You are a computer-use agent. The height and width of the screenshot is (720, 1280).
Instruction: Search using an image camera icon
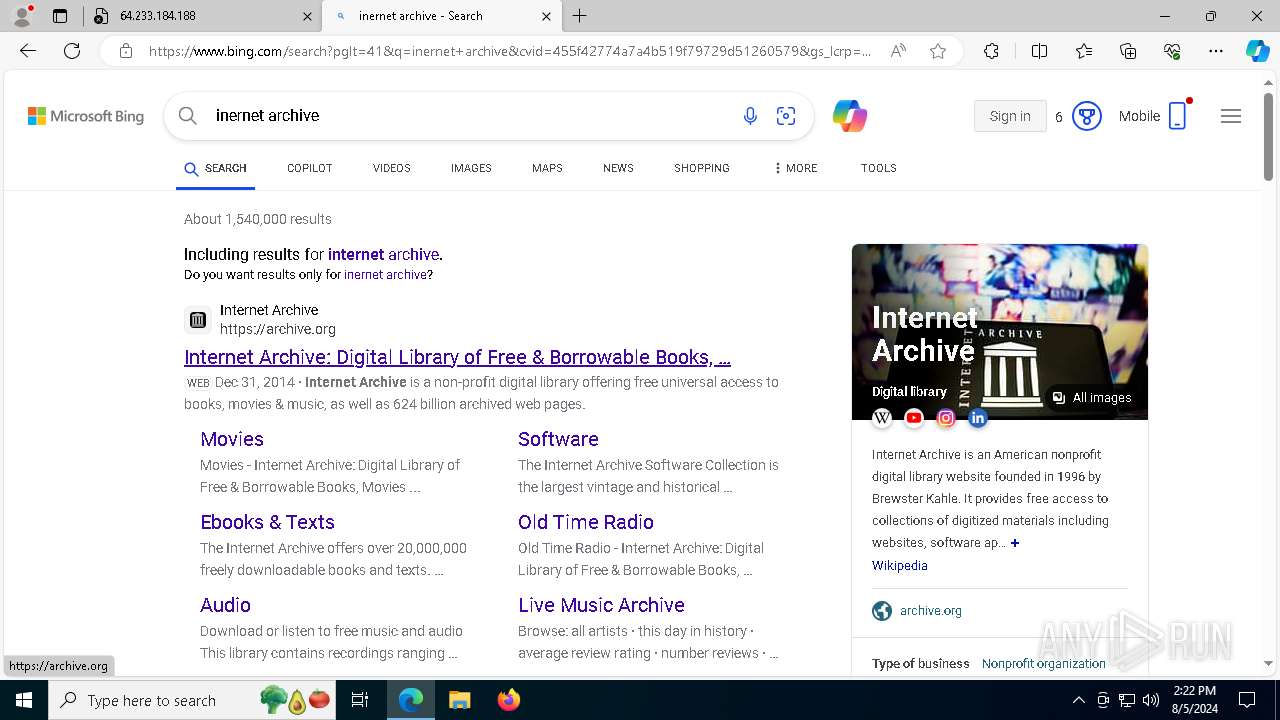pyautogui.click(x=786, y=116)
